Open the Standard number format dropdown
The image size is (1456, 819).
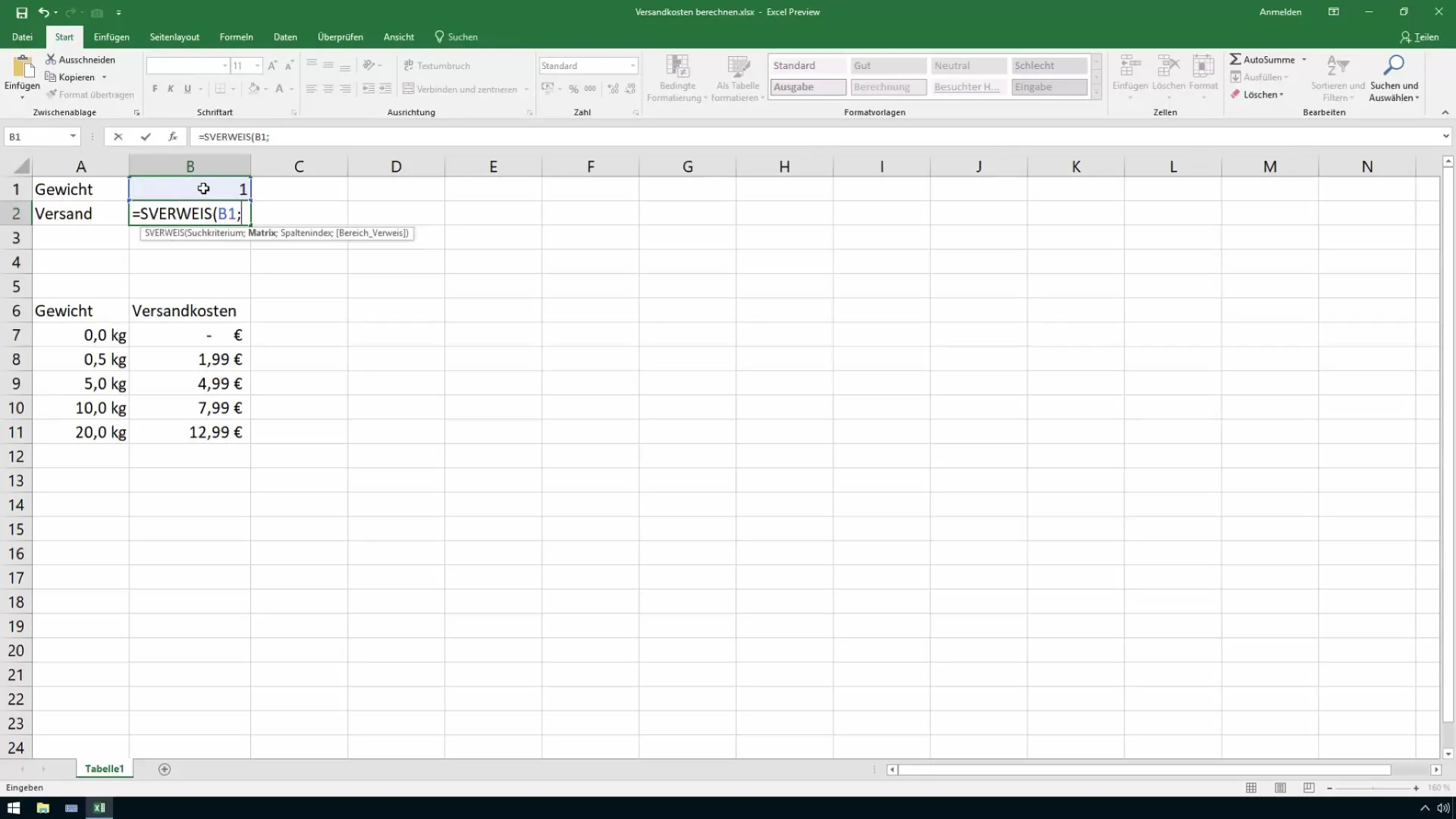632,66
